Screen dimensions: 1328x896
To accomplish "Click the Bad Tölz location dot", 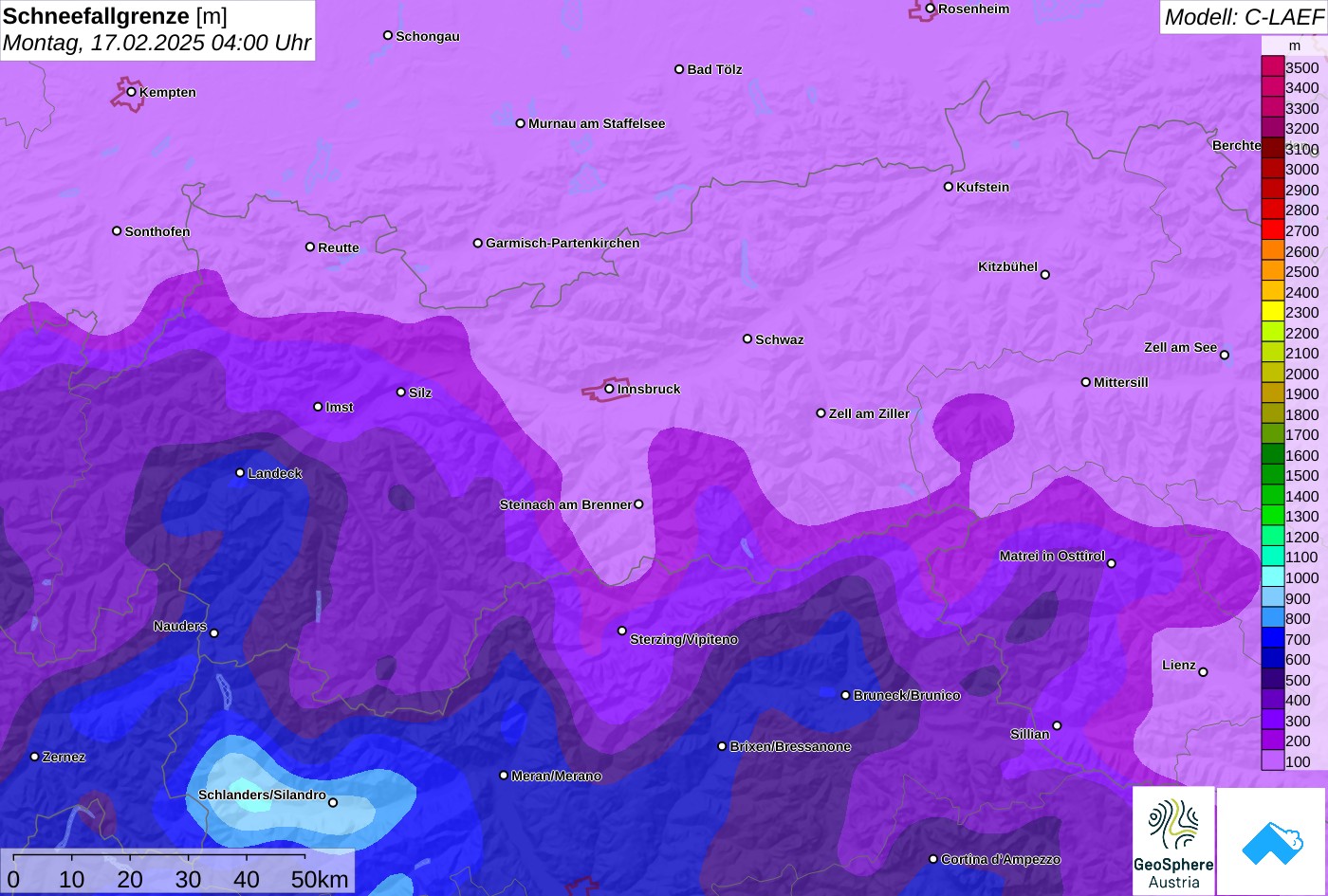I will [679, 69].
